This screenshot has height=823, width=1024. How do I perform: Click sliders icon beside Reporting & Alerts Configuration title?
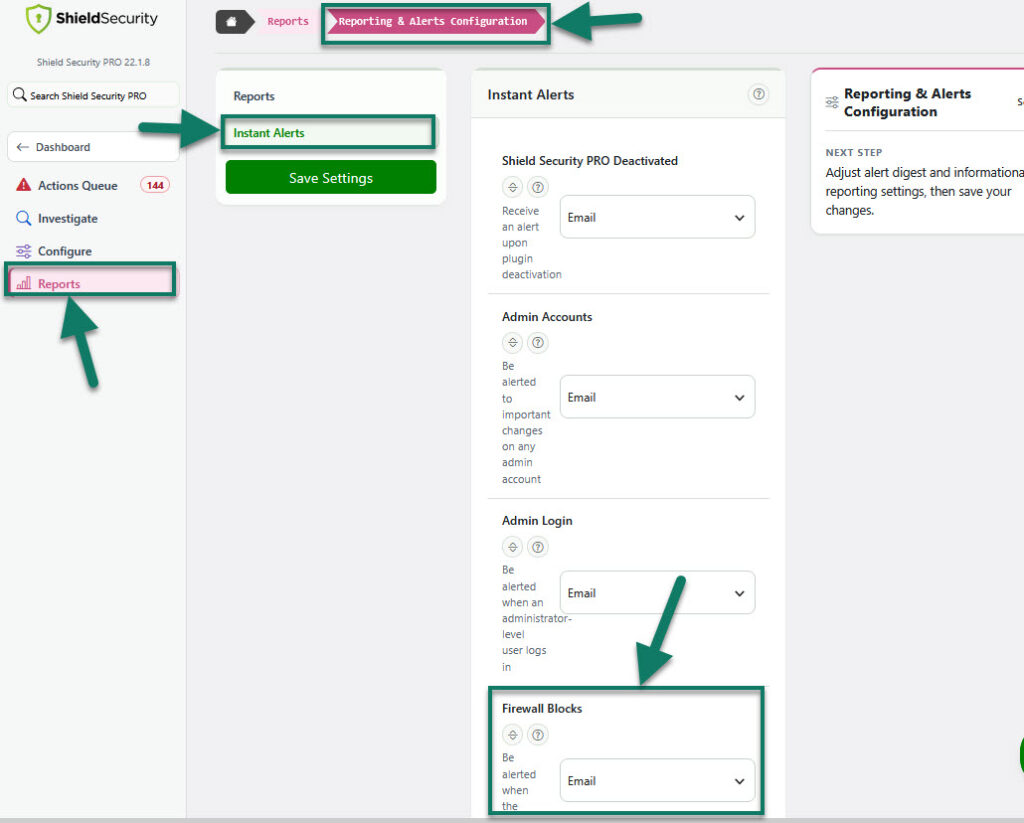832,103
